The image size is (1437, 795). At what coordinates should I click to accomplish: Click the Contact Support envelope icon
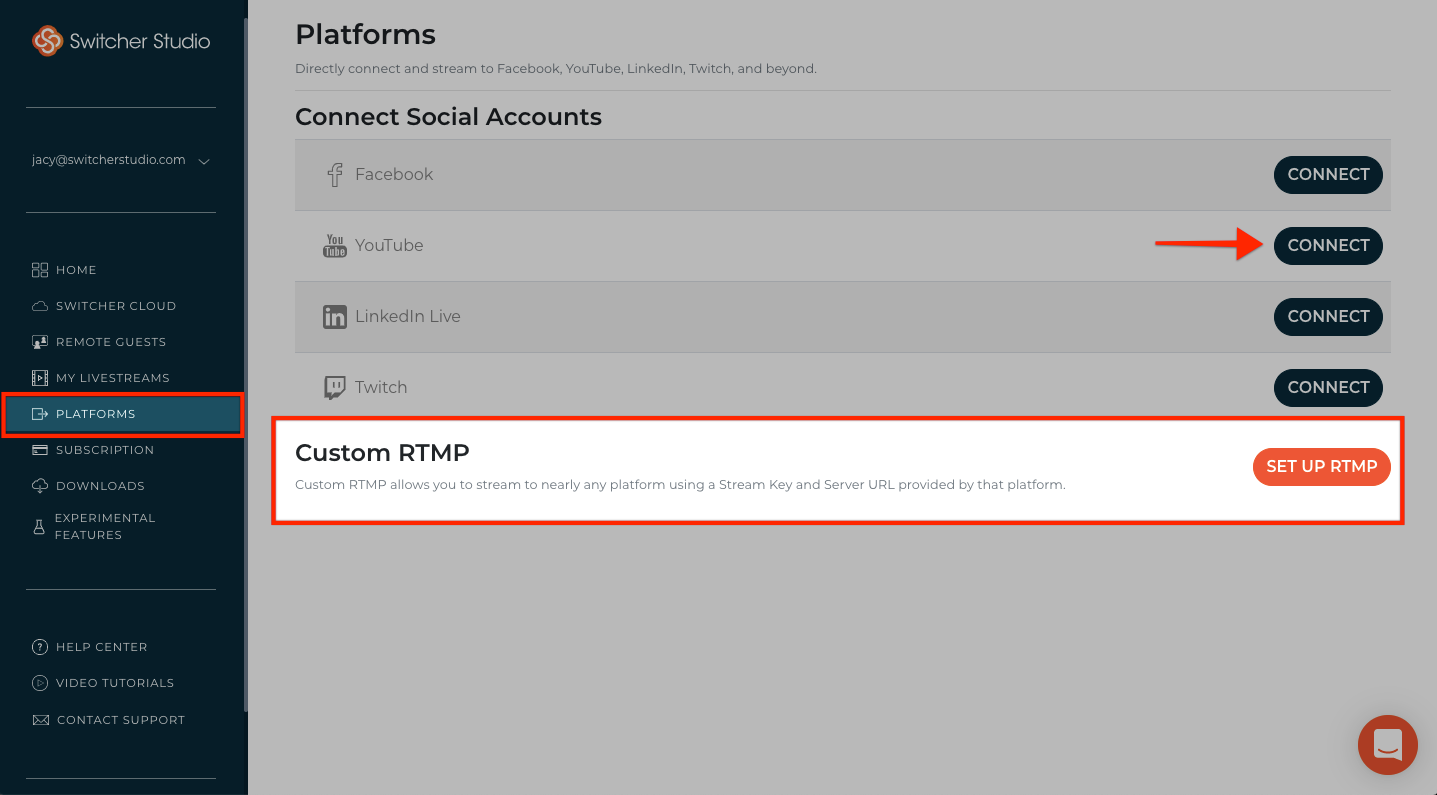click(40, 720)
